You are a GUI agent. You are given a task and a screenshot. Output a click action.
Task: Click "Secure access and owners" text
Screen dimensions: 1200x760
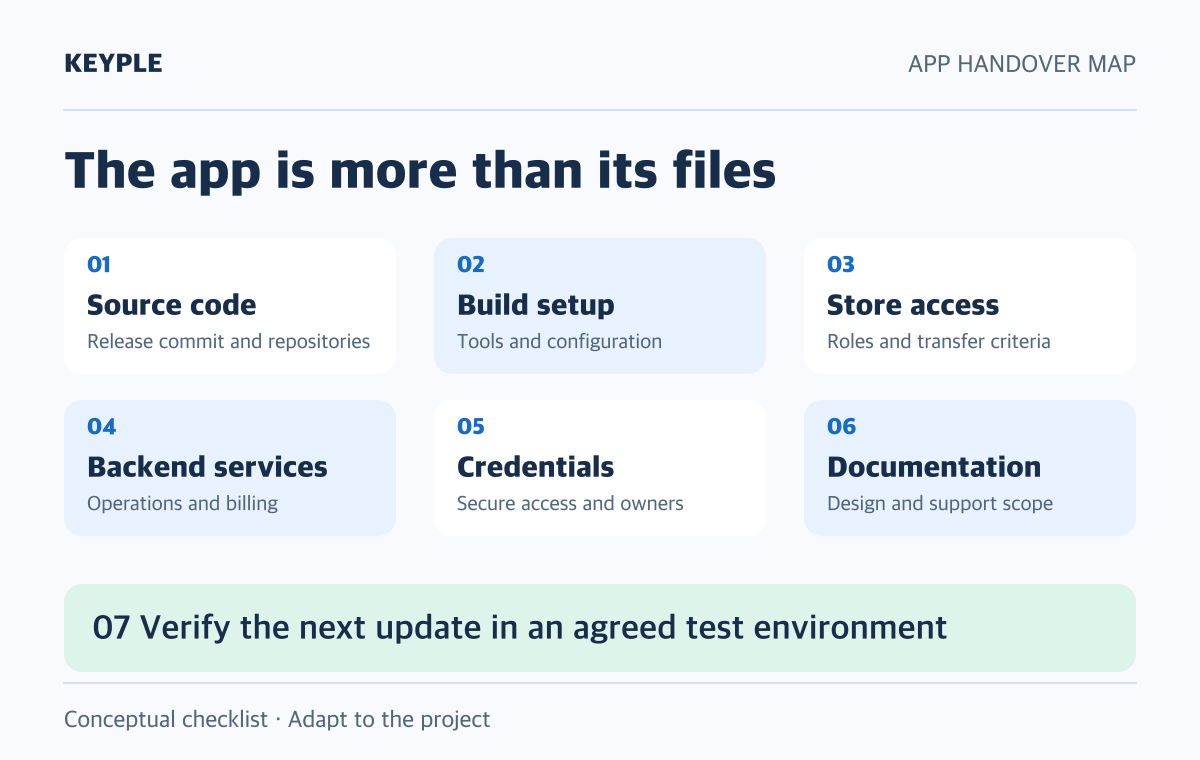point(570,503)
